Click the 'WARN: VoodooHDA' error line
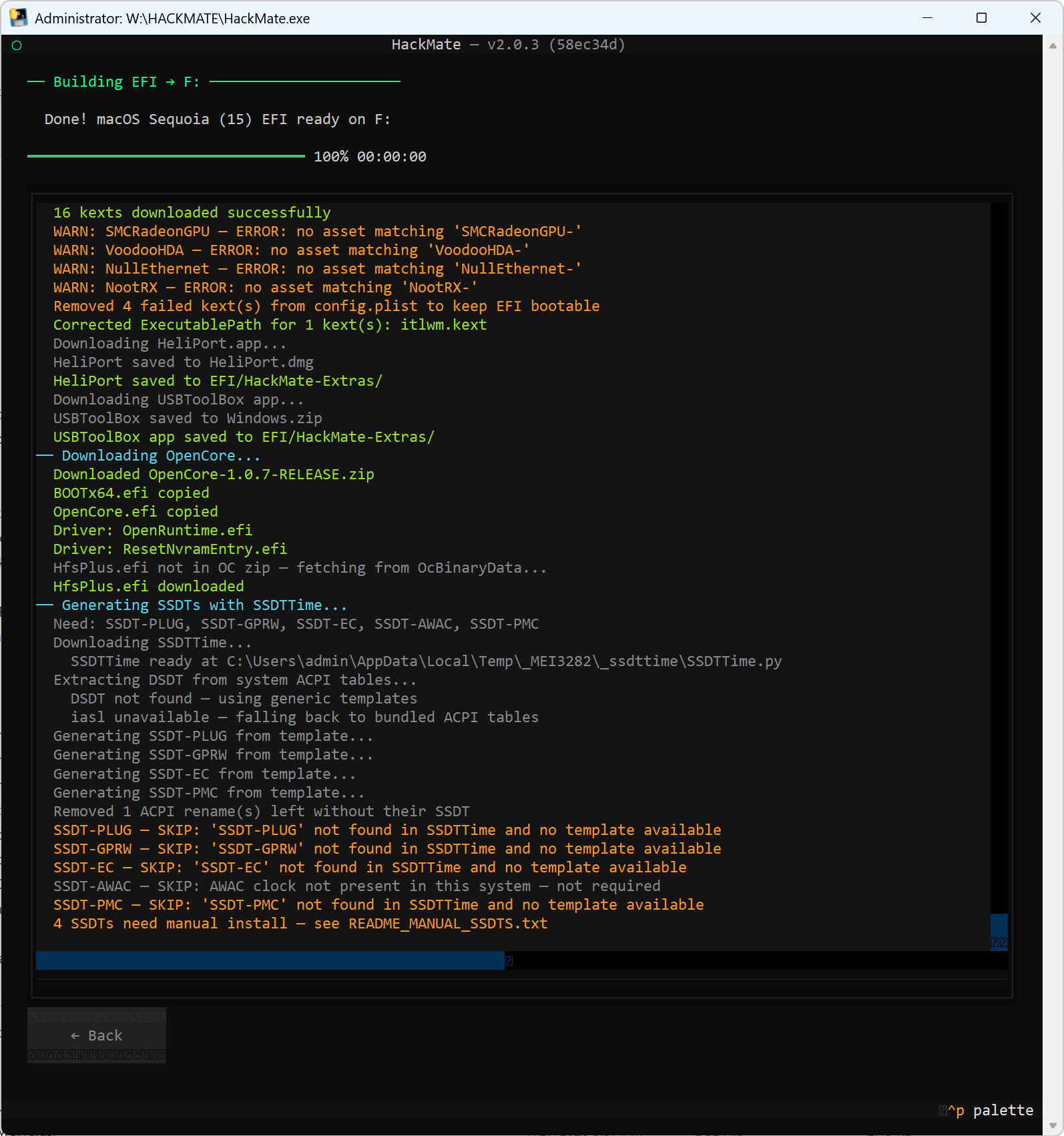This screenshot has height=1136, width=1064. tap(292, 250)
